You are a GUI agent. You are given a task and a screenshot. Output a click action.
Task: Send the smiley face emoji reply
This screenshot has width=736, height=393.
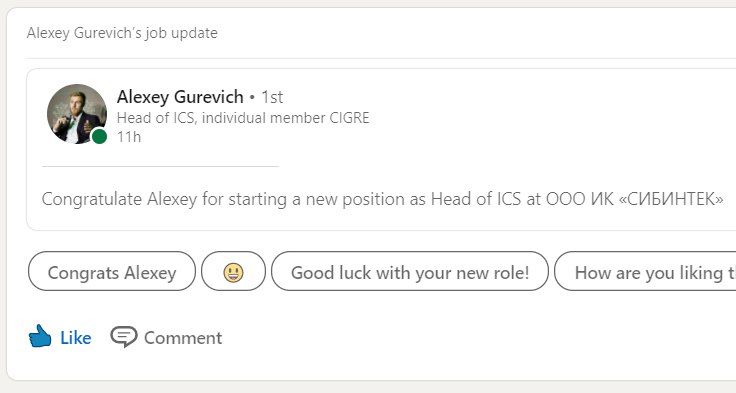click(x=233, y=271)
